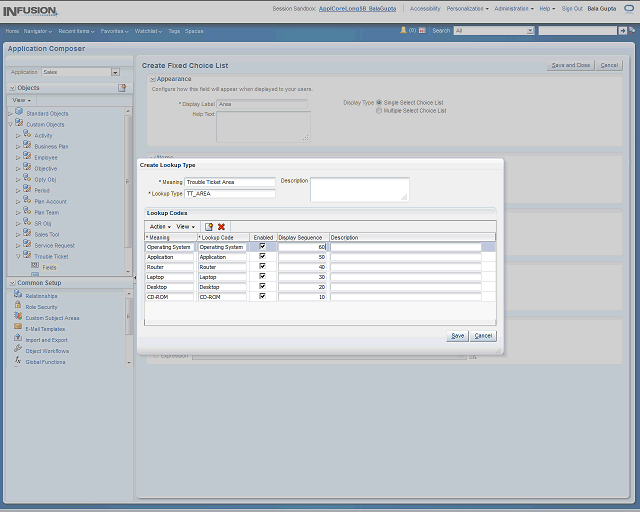This screenshot has width=640, height=512.
Task: Open the Administration menu
Action: point(513,8)
